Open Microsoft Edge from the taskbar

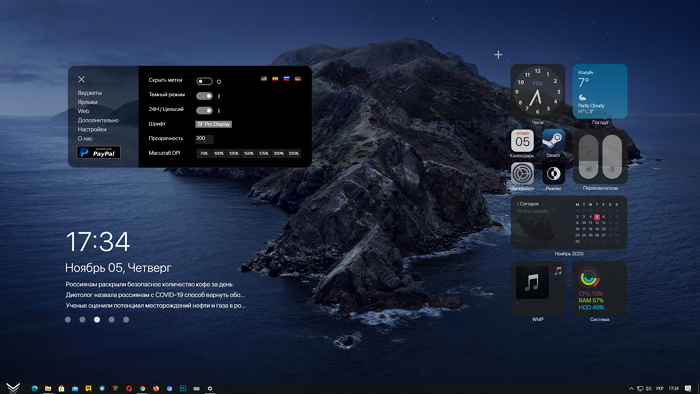(34, 389)
